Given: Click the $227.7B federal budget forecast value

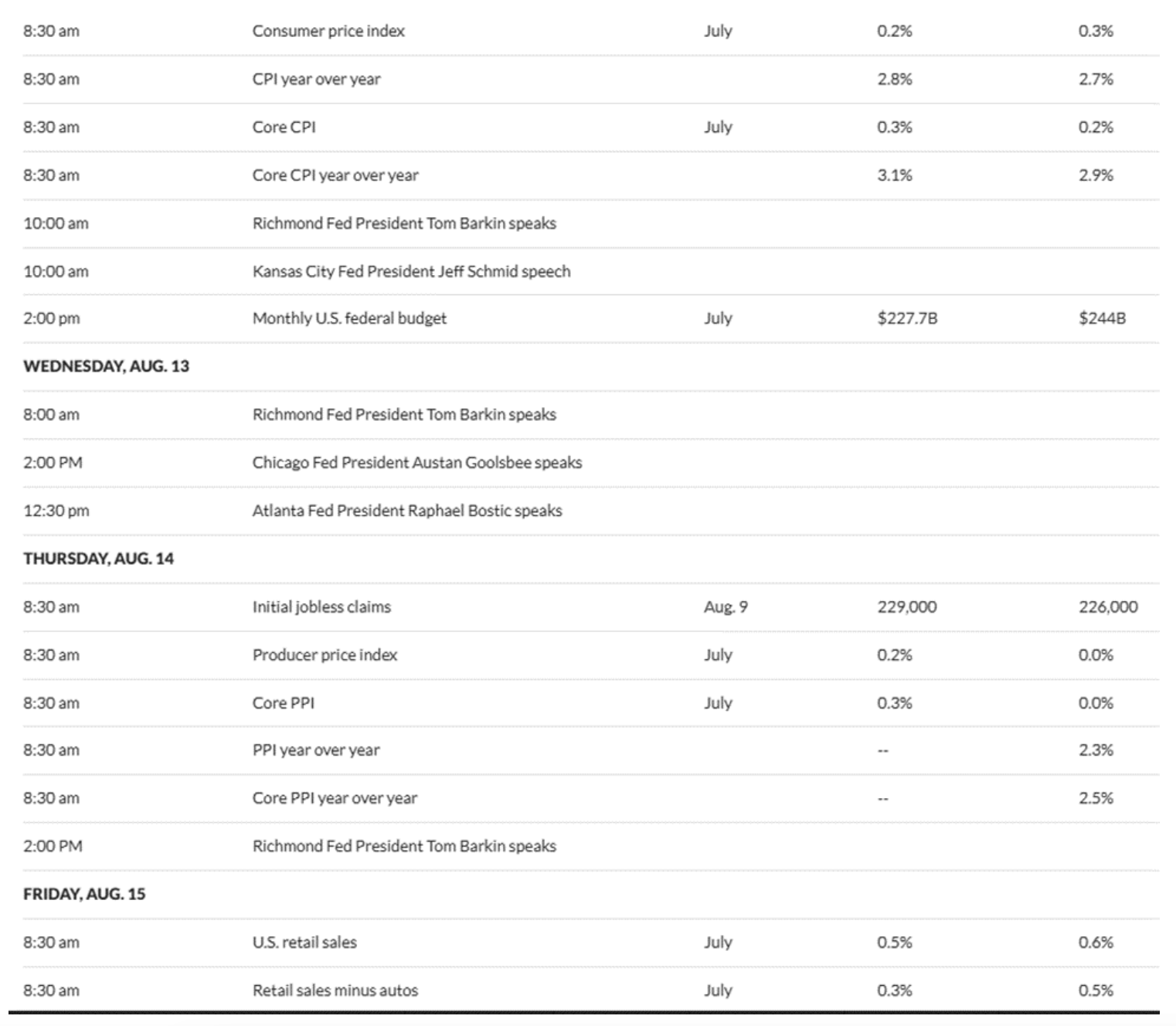Looking at the screenshot, I should pos(907,318).
